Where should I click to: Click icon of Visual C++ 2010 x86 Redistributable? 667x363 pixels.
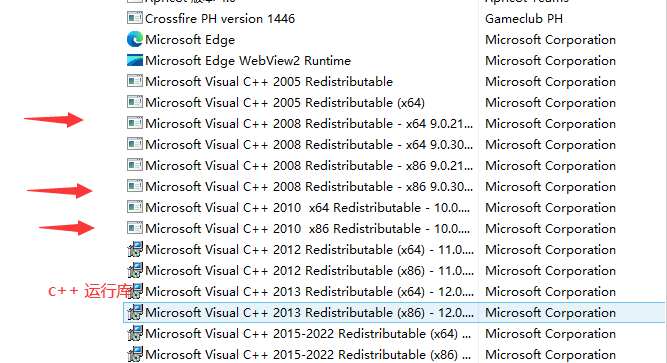tap(135, 228)
